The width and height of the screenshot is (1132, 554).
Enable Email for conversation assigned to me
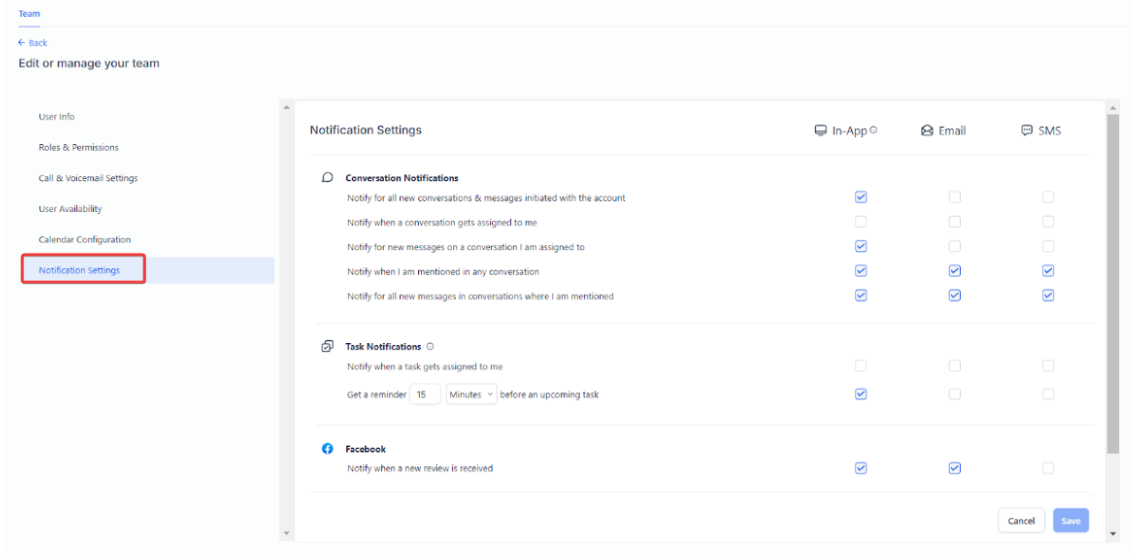(954, 222)
